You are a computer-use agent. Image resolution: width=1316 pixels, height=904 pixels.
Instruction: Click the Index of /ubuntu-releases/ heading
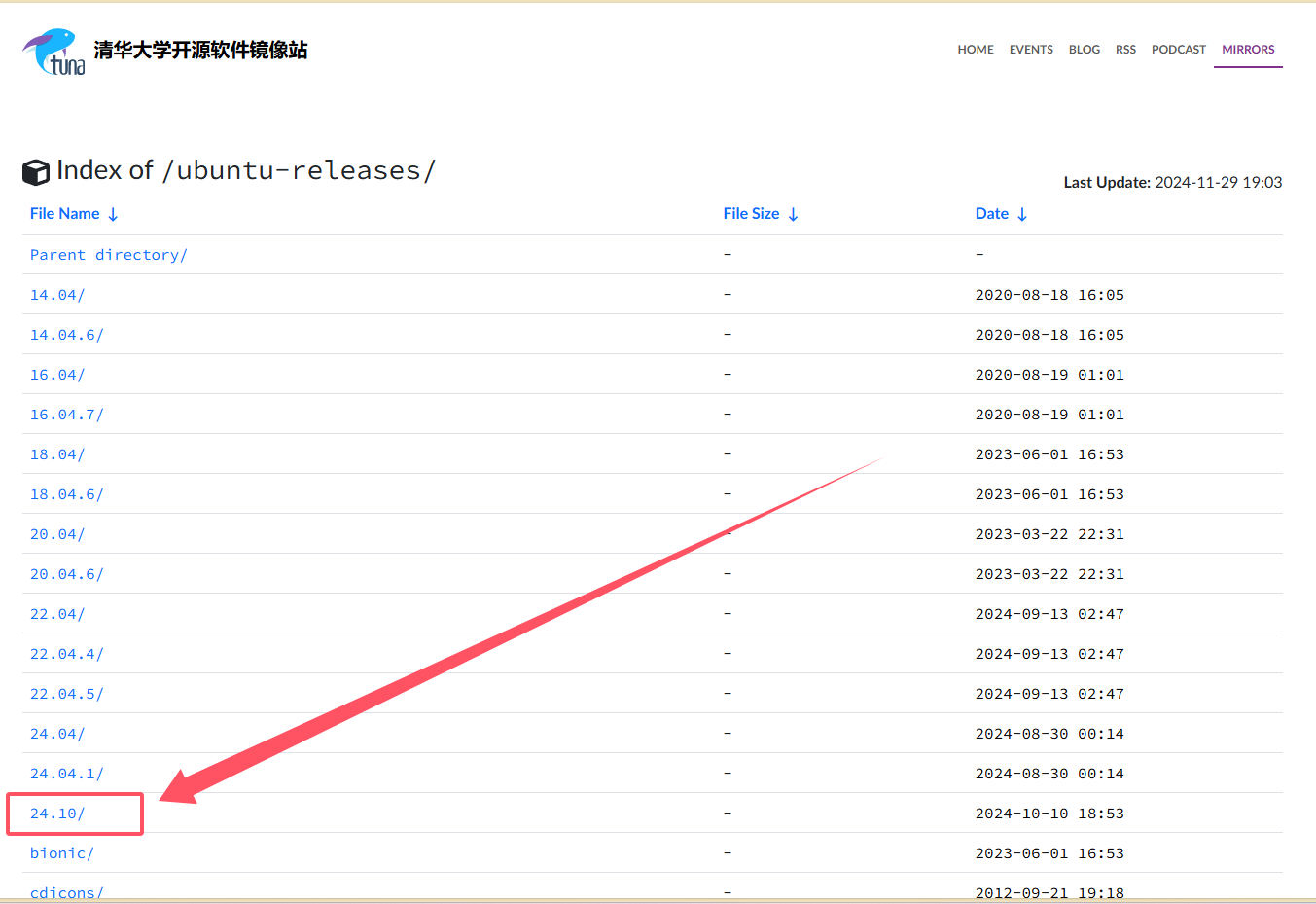[246, 170]
